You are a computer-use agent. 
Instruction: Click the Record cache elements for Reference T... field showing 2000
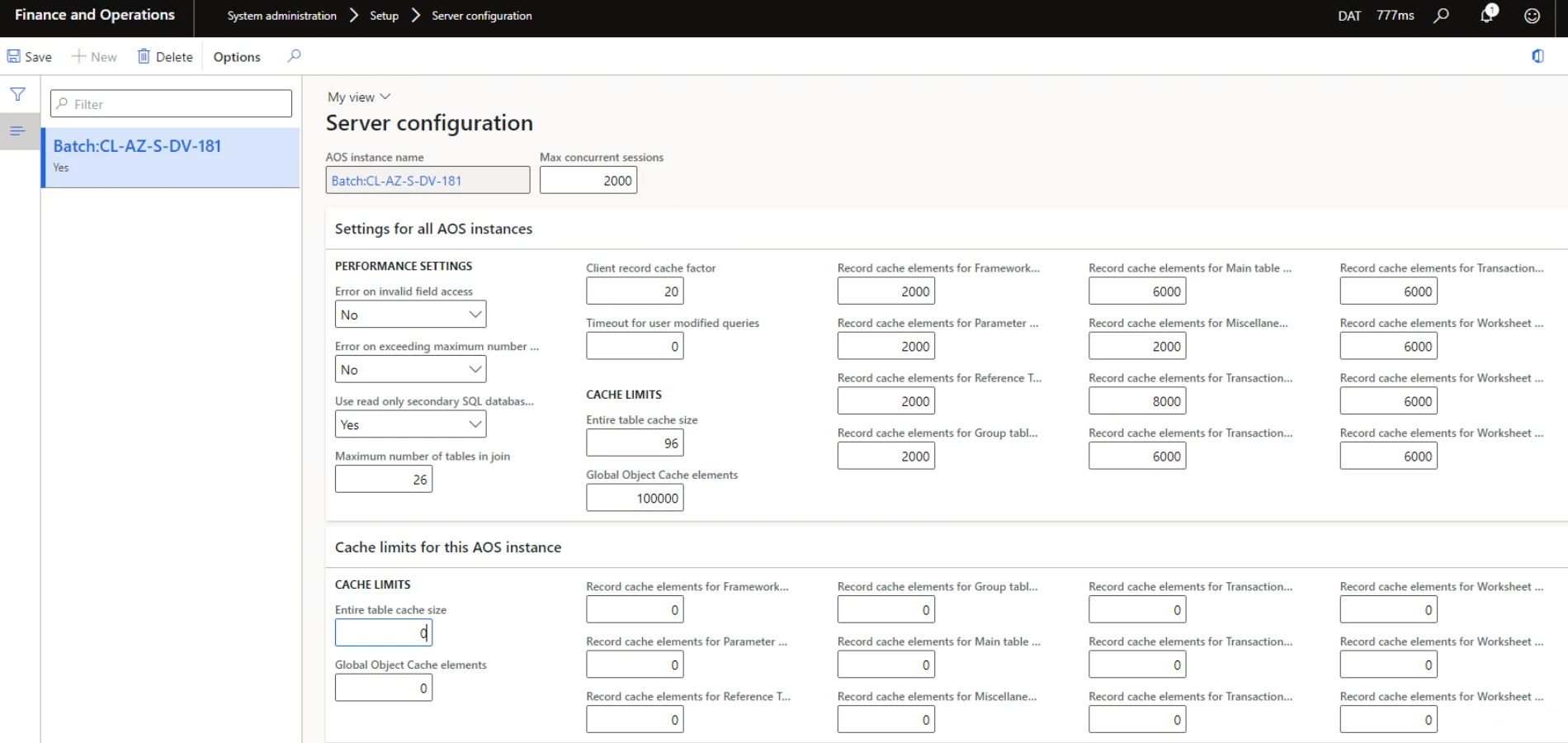tap(886, 400)
